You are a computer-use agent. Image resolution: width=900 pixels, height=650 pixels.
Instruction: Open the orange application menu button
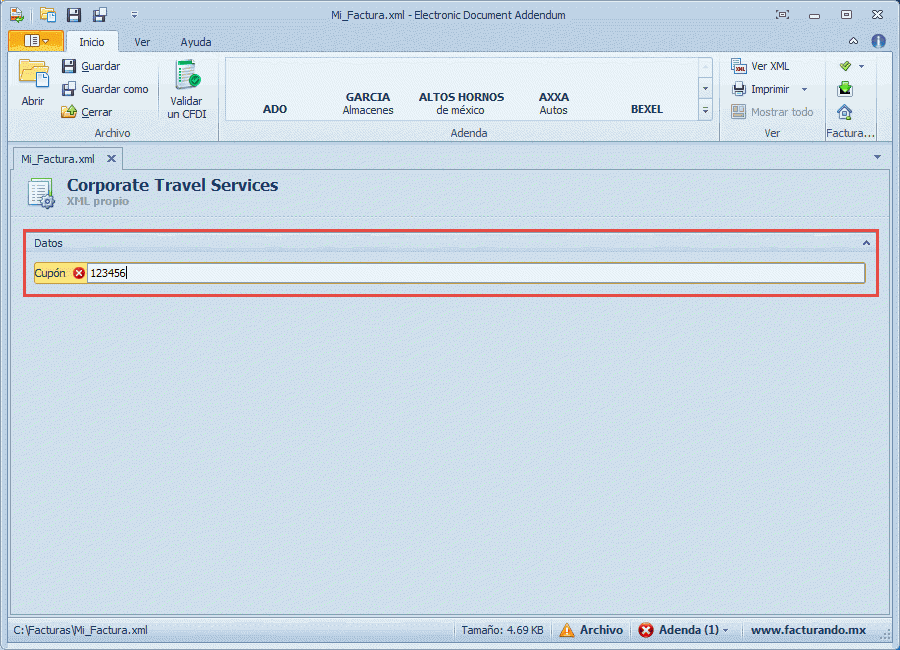(x=35, y=41)
